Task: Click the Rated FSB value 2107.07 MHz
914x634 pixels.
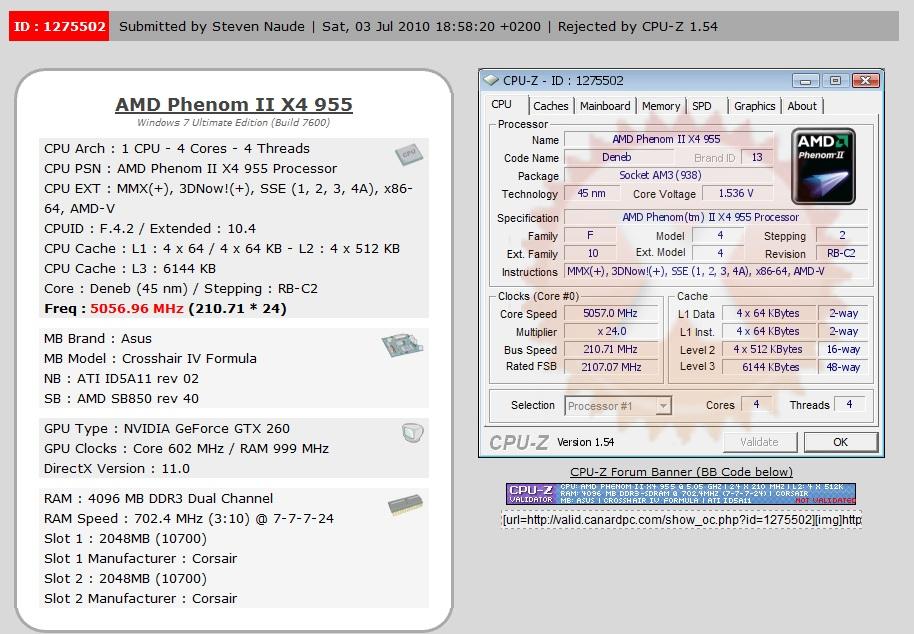Action: (611, 367)
